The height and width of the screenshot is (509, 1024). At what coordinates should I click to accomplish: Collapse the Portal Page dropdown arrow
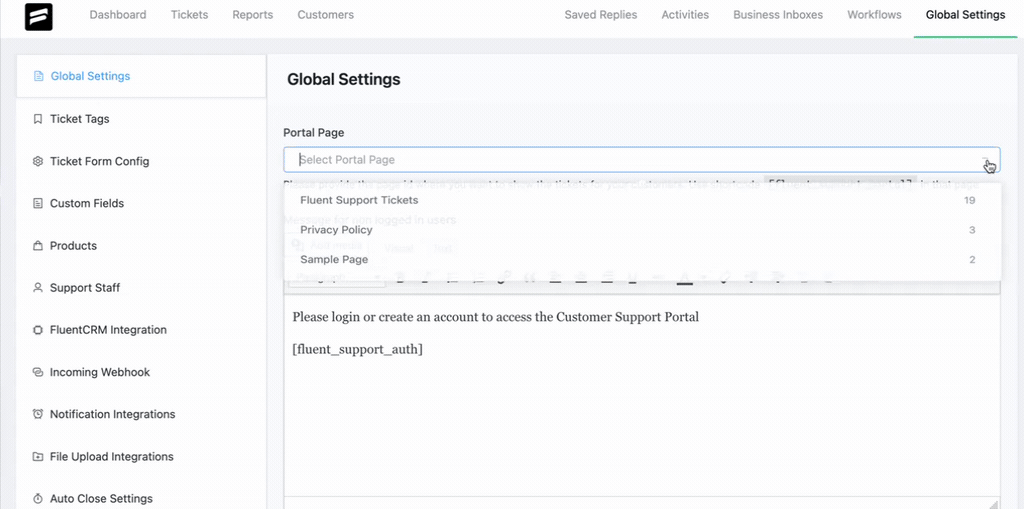[x=985, y=160]
